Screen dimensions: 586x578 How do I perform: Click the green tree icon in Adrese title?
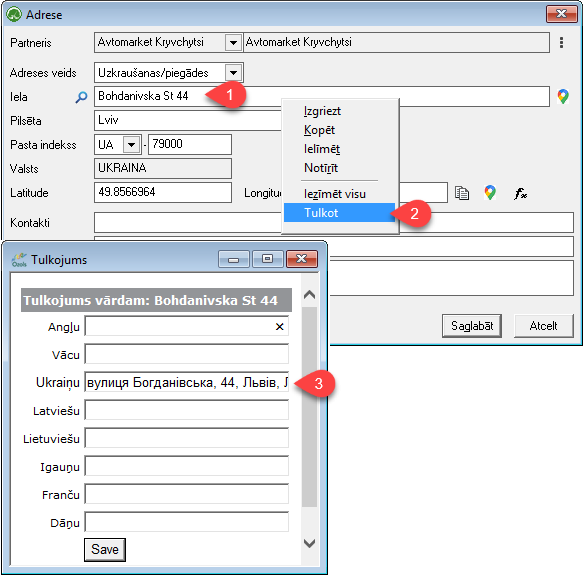(14, 15)
